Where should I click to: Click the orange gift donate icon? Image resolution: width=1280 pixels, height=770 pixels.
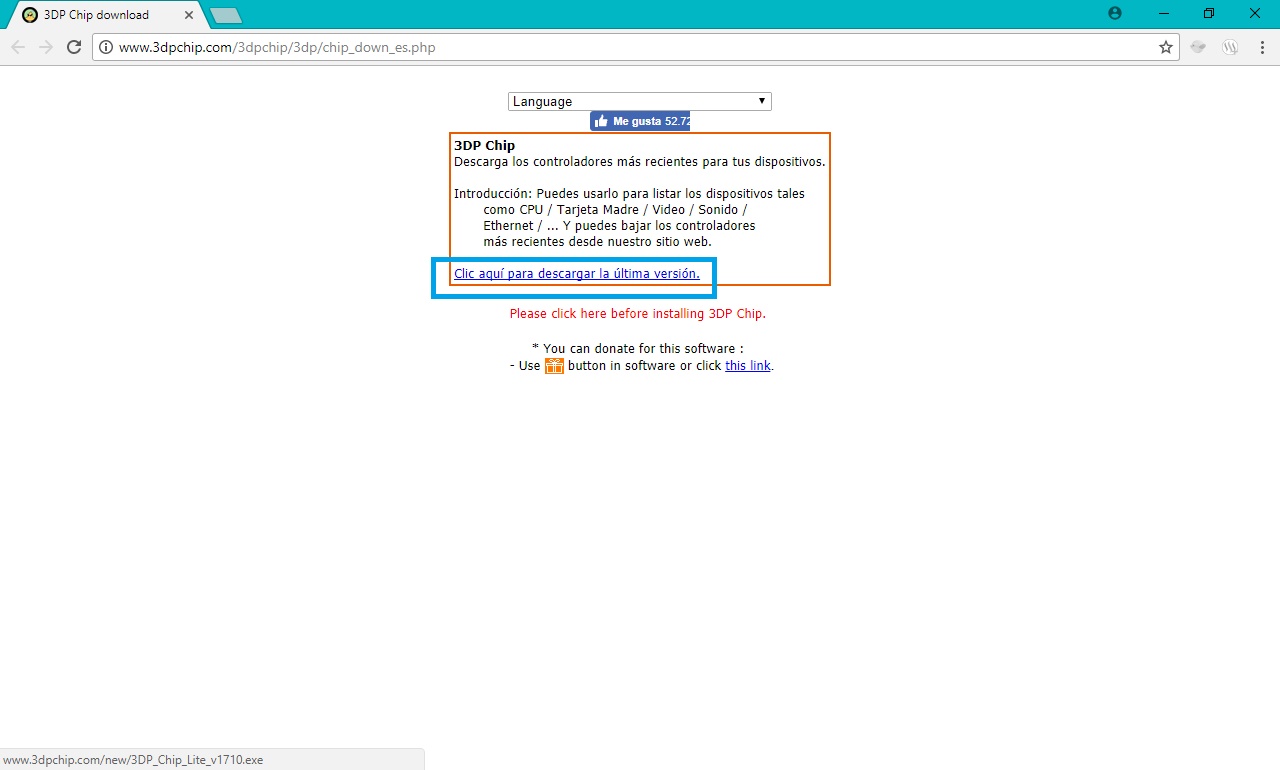(x=554, y=365)
